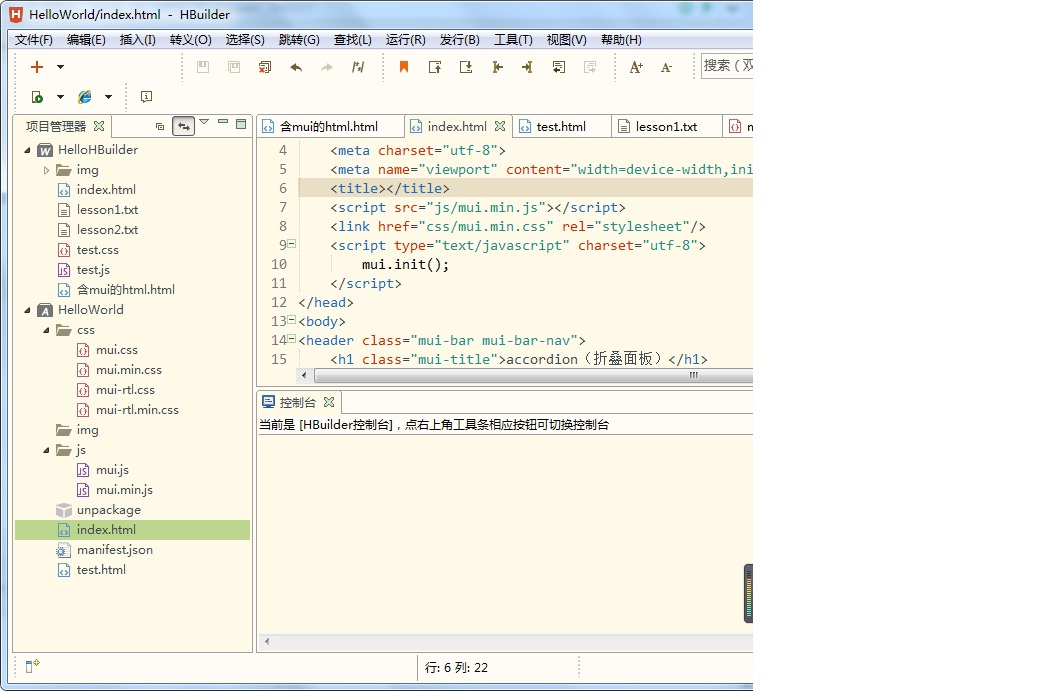This screenshot has height=691, width=1053.
Task: Decrease font size with A- icon
Action: 666,67
